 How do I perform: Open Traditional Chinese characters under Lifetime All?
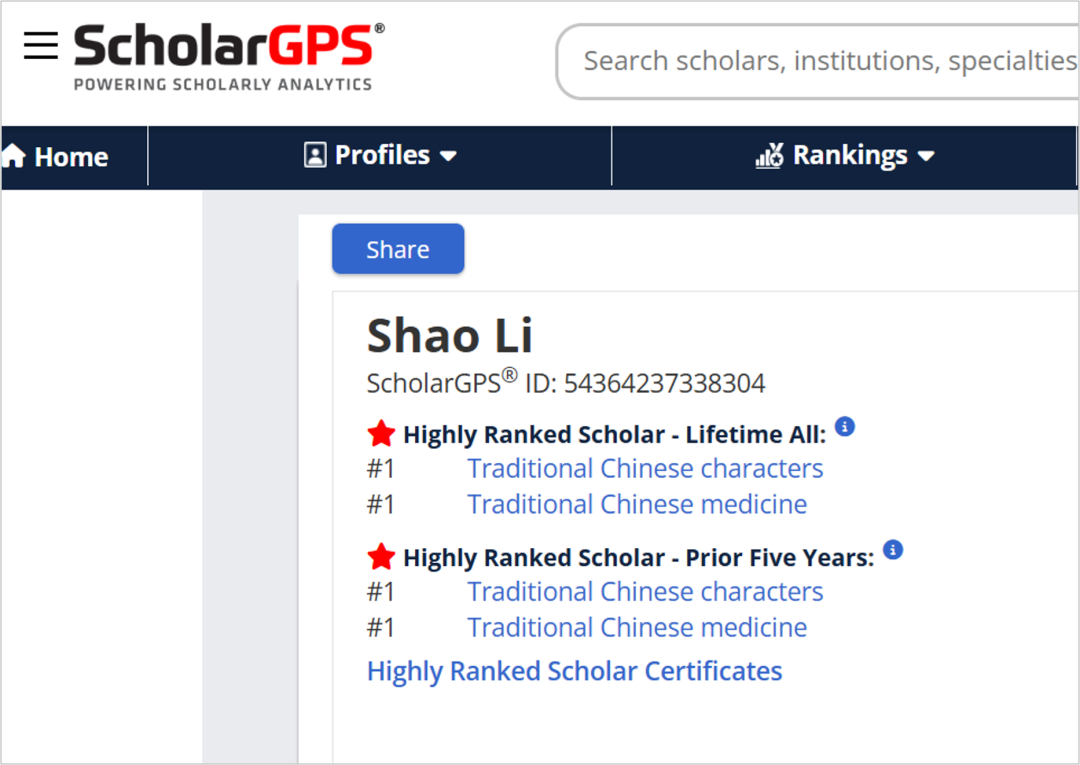pyautogui.click(x=645, y=468)
